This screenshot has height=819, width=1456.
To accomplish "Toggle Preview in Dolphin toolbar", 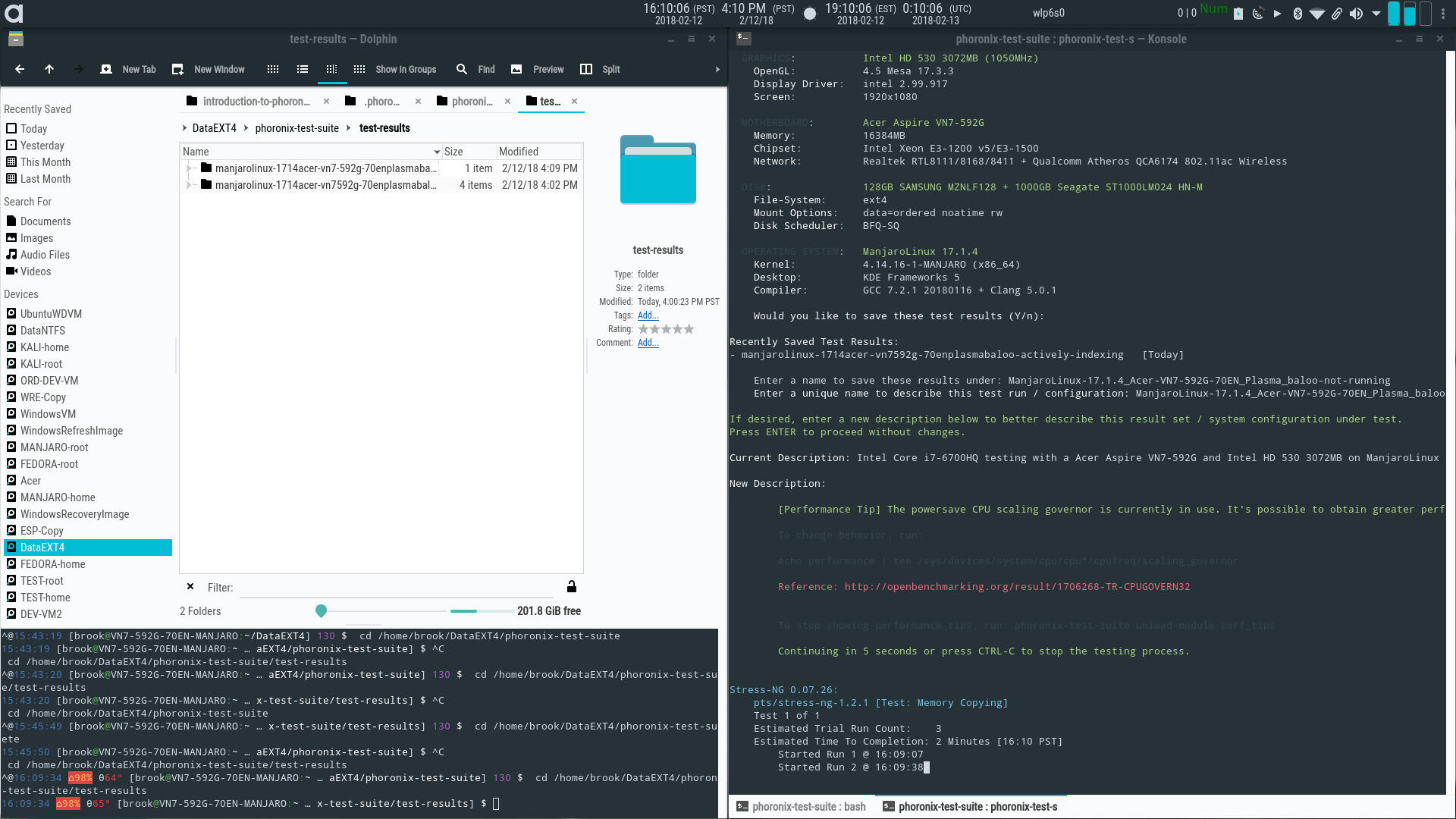I will click(538, 69).
